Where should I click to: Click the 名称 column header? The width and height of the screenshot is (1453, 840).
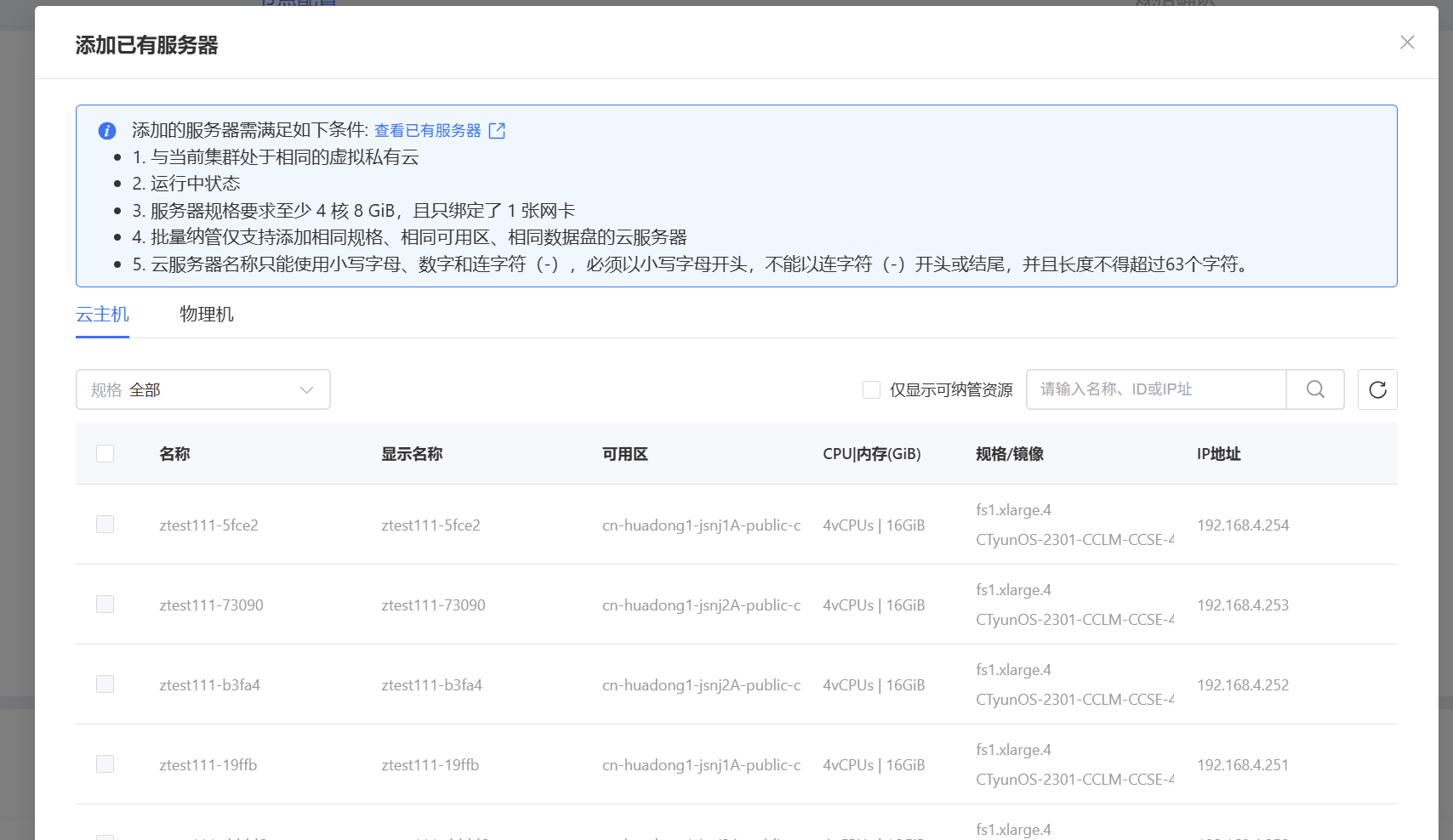point(174,454)
